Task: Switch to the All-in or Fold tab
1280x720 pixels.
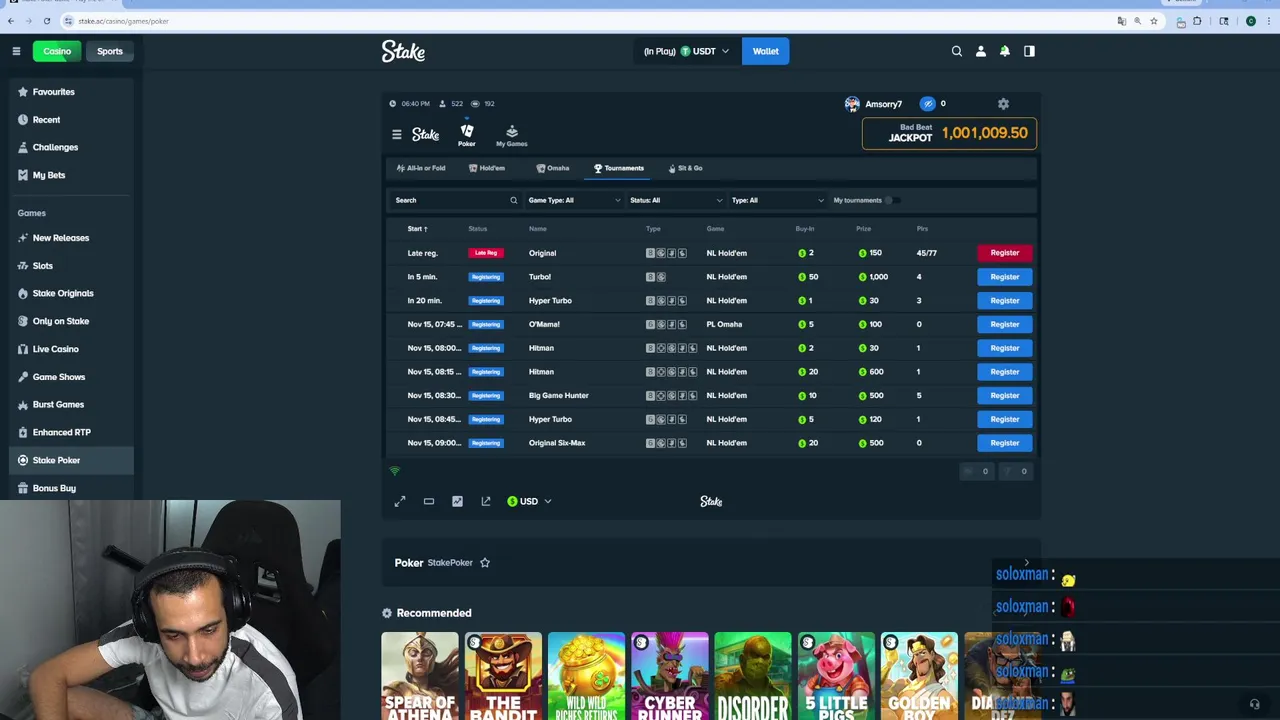Action: coord(421,168)
